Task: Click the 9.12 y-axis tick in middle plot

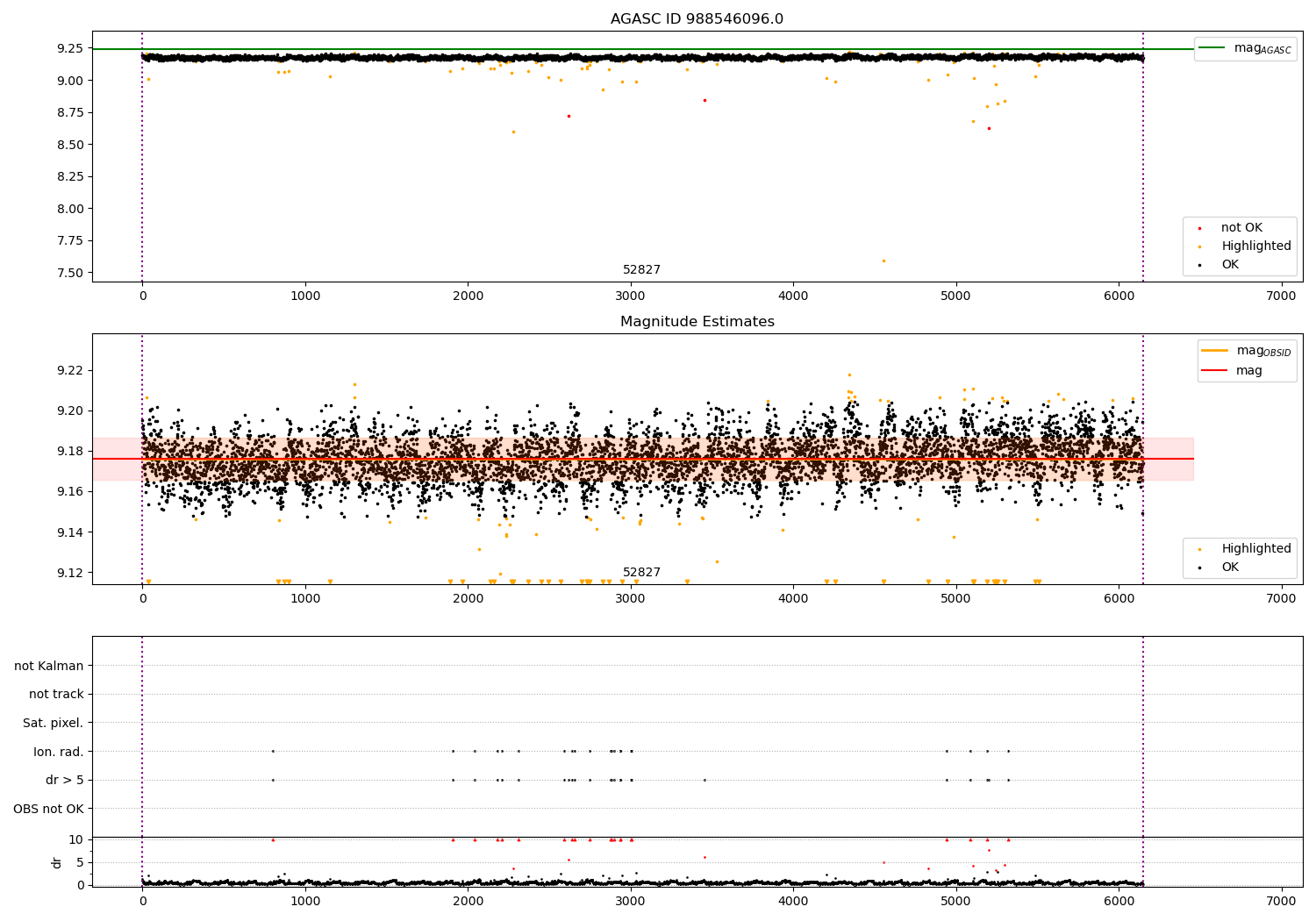Action: point(69,573)
